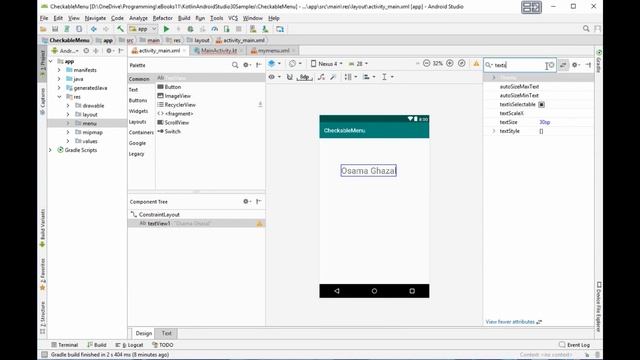Image resolution: width=640 pixels, height=360 pixels.
Task: Click the Infer Constraints magic wand icon
Action: (333, 77)
